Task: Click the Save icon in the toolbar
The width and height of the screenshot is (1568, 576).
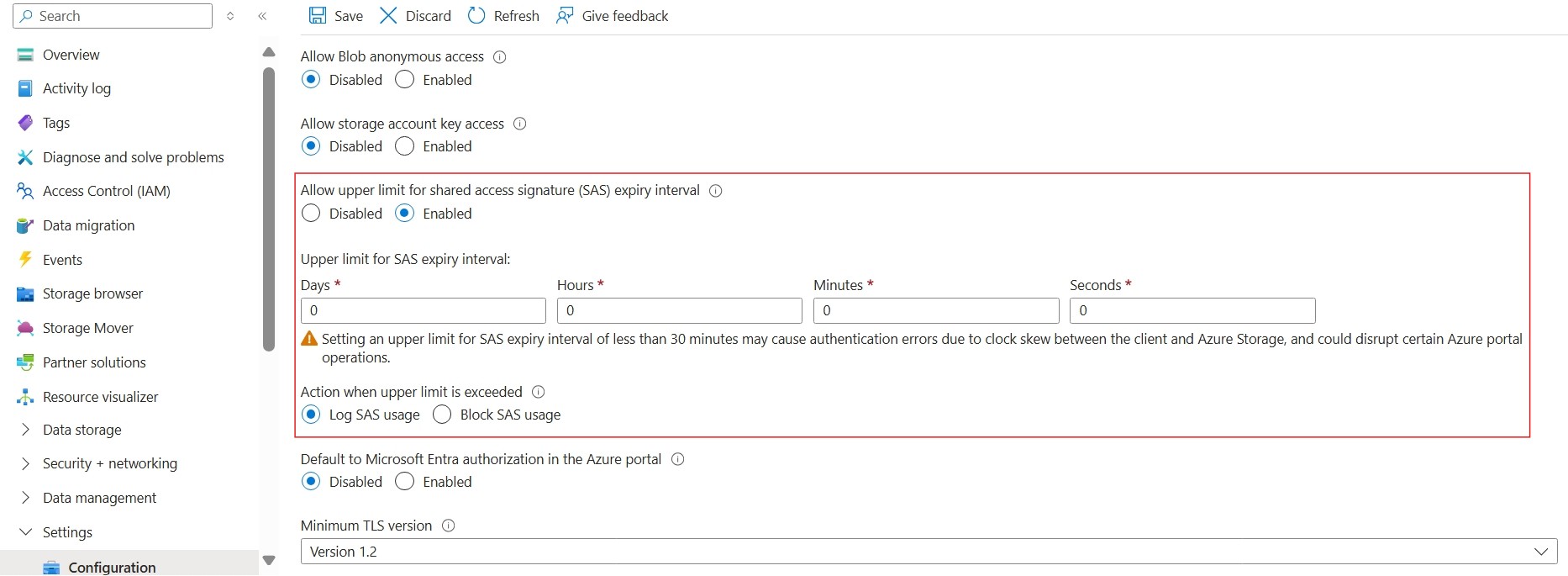Action: tap(317, 15)
